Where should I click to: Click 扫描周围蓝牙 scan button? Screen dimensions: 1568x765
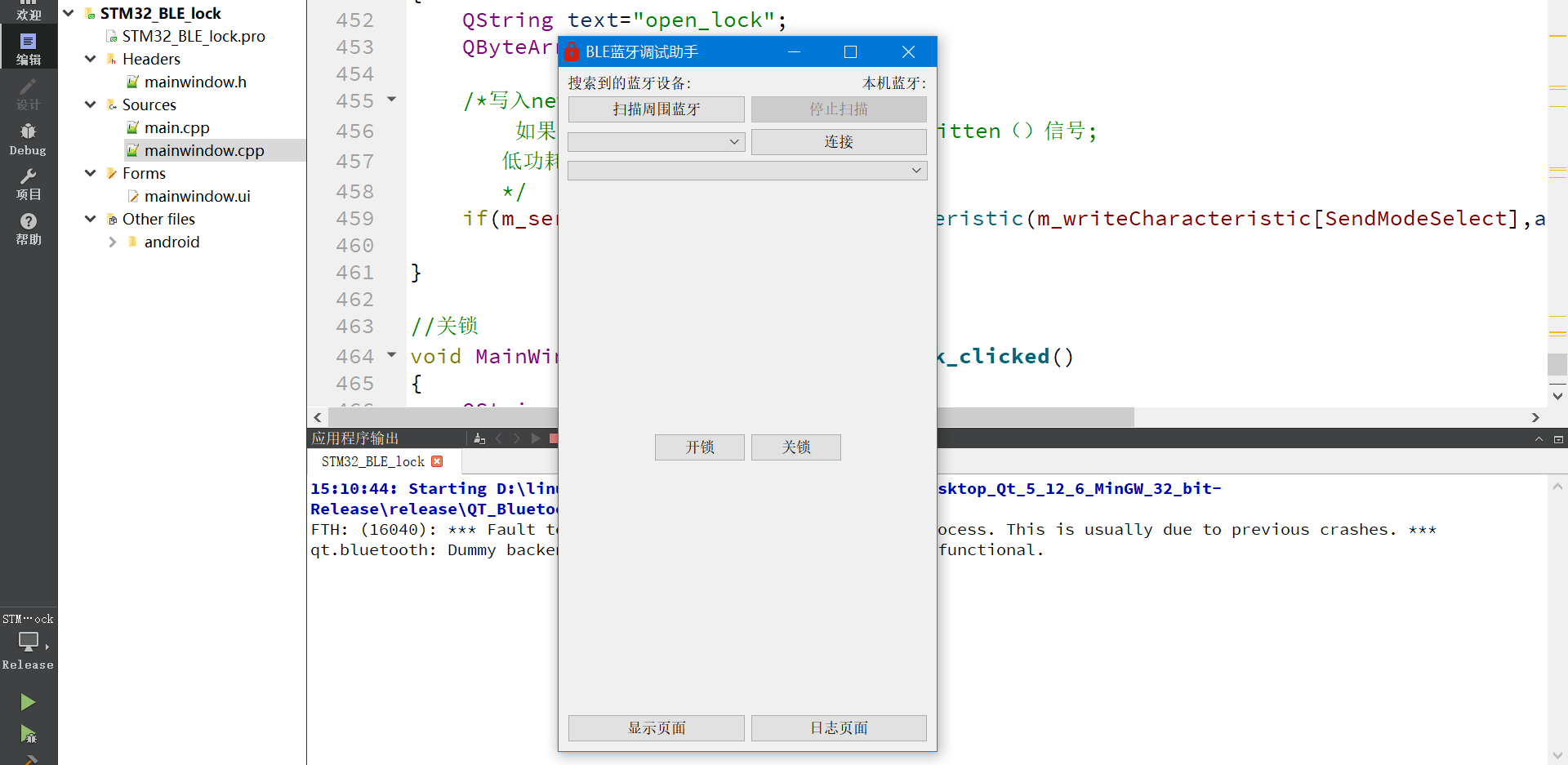(x=657, y=109)
